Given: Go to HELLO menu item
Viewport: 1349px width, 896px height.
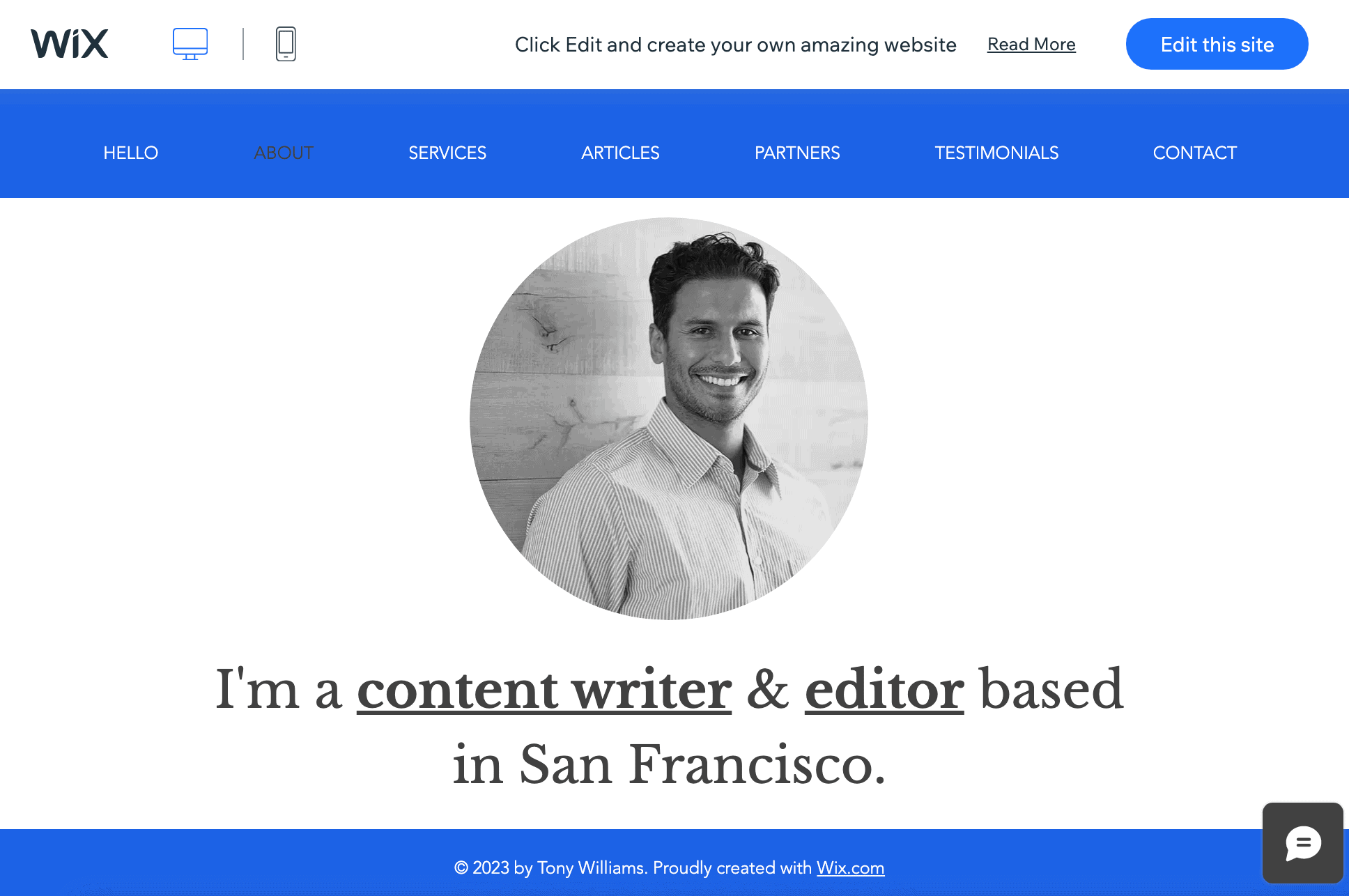Looking at the screenshot, I should coord(131,153).
